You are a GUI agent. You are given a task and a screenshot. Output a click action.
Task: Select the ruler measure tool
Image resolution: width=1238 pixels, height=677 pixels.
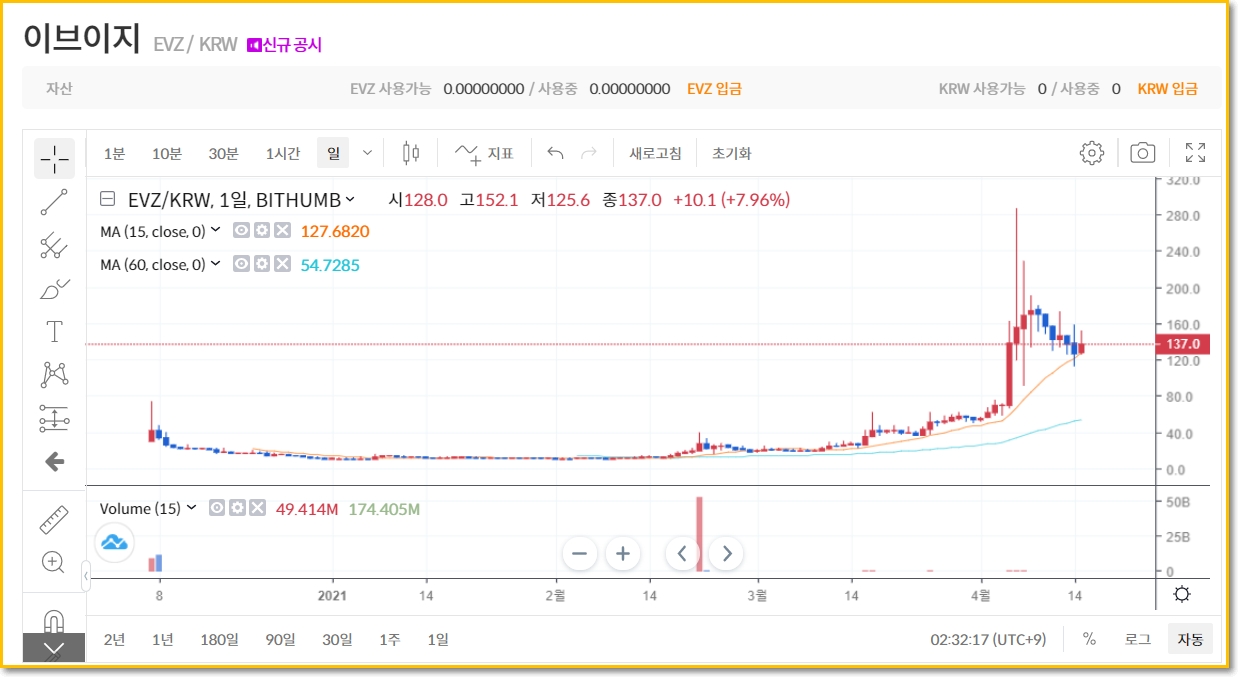point(54,520)
